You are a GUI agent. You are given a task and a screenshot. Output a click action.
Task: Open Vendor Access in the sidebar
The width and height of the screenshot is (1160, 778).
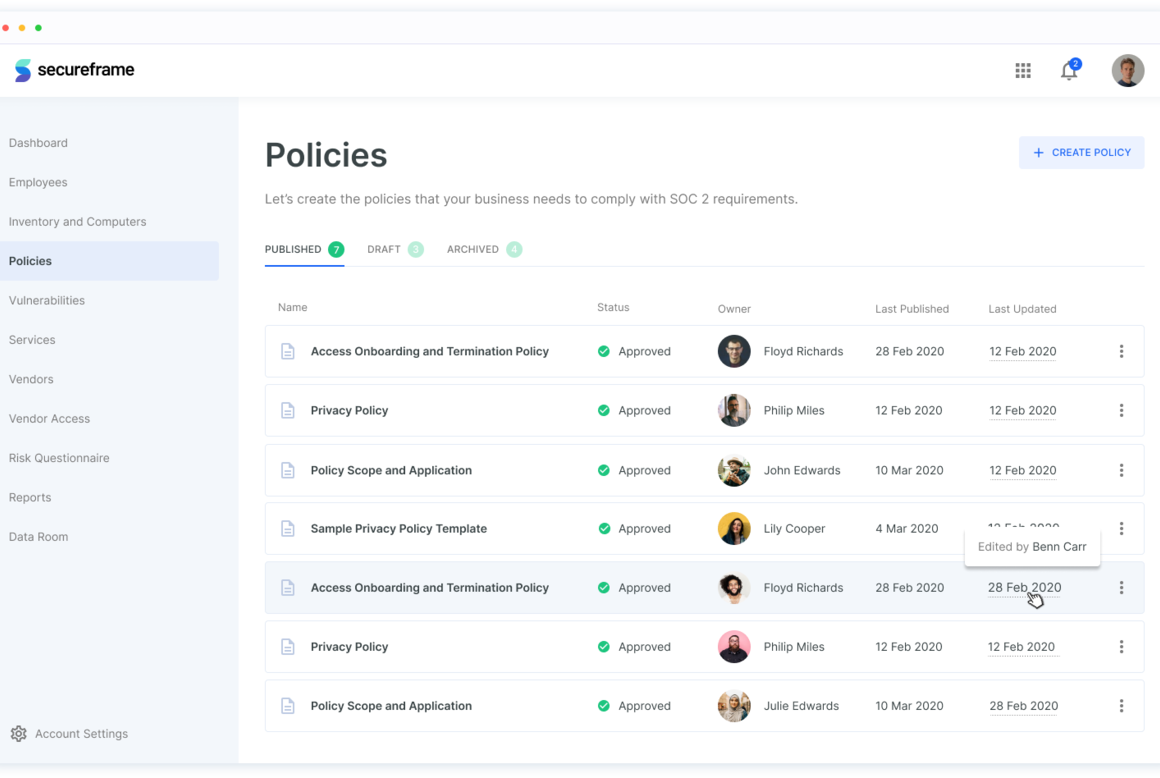point(50,419)
